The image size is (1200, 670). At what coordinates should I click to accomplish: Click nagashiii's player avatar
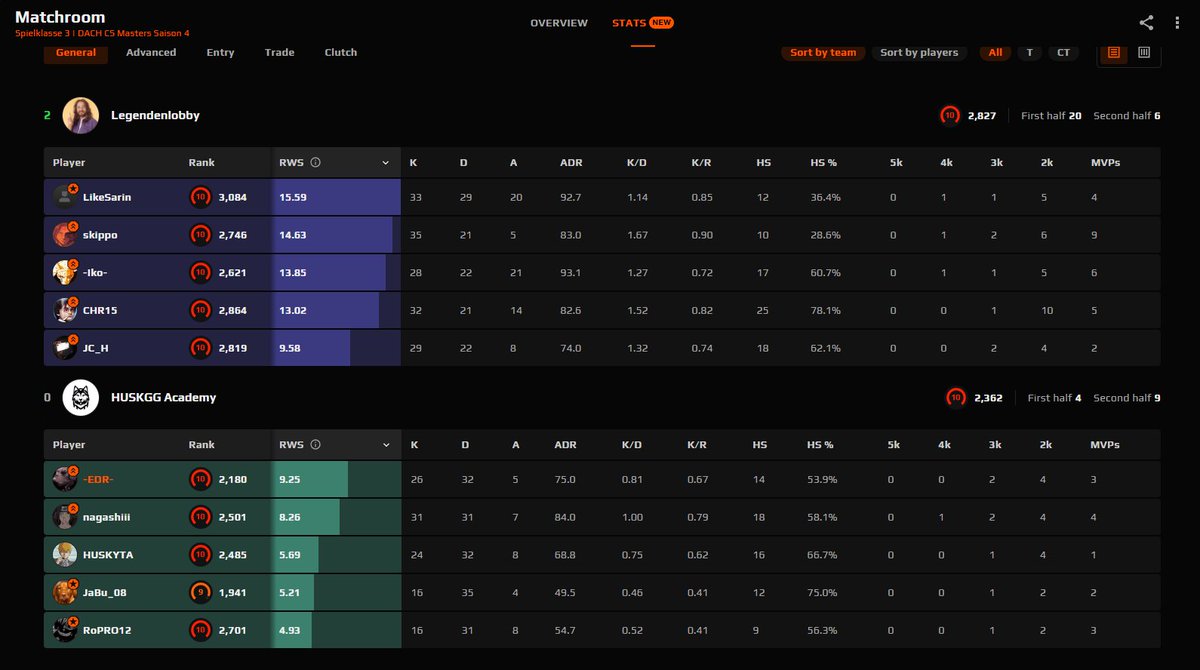[x=65, y=517]
